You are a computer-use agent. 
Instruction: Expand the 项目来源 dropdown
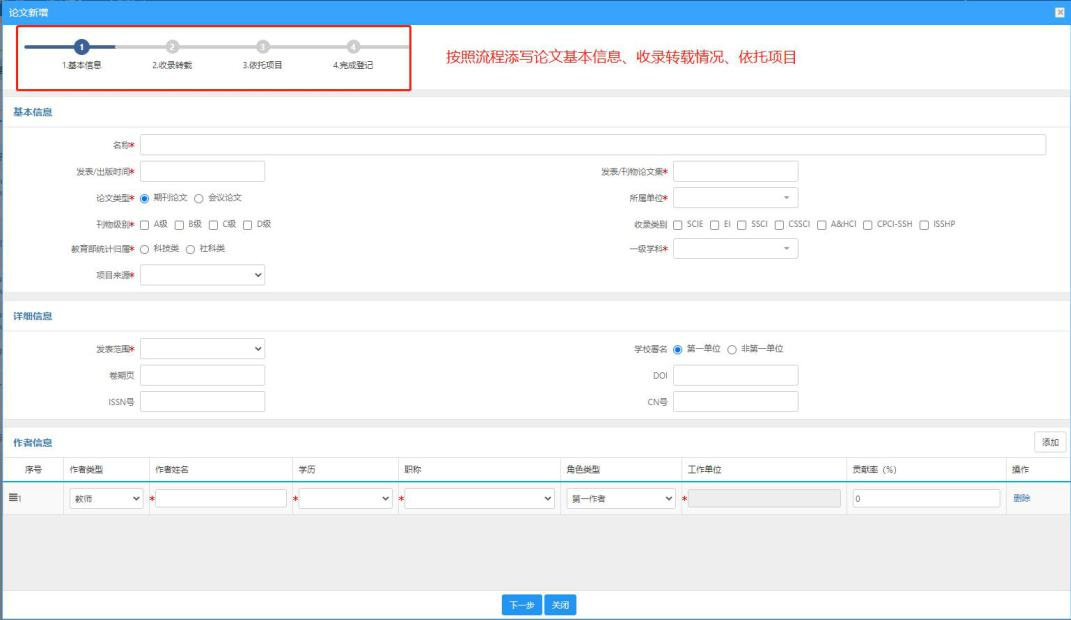pyautogui.click(x=202, y=274)
